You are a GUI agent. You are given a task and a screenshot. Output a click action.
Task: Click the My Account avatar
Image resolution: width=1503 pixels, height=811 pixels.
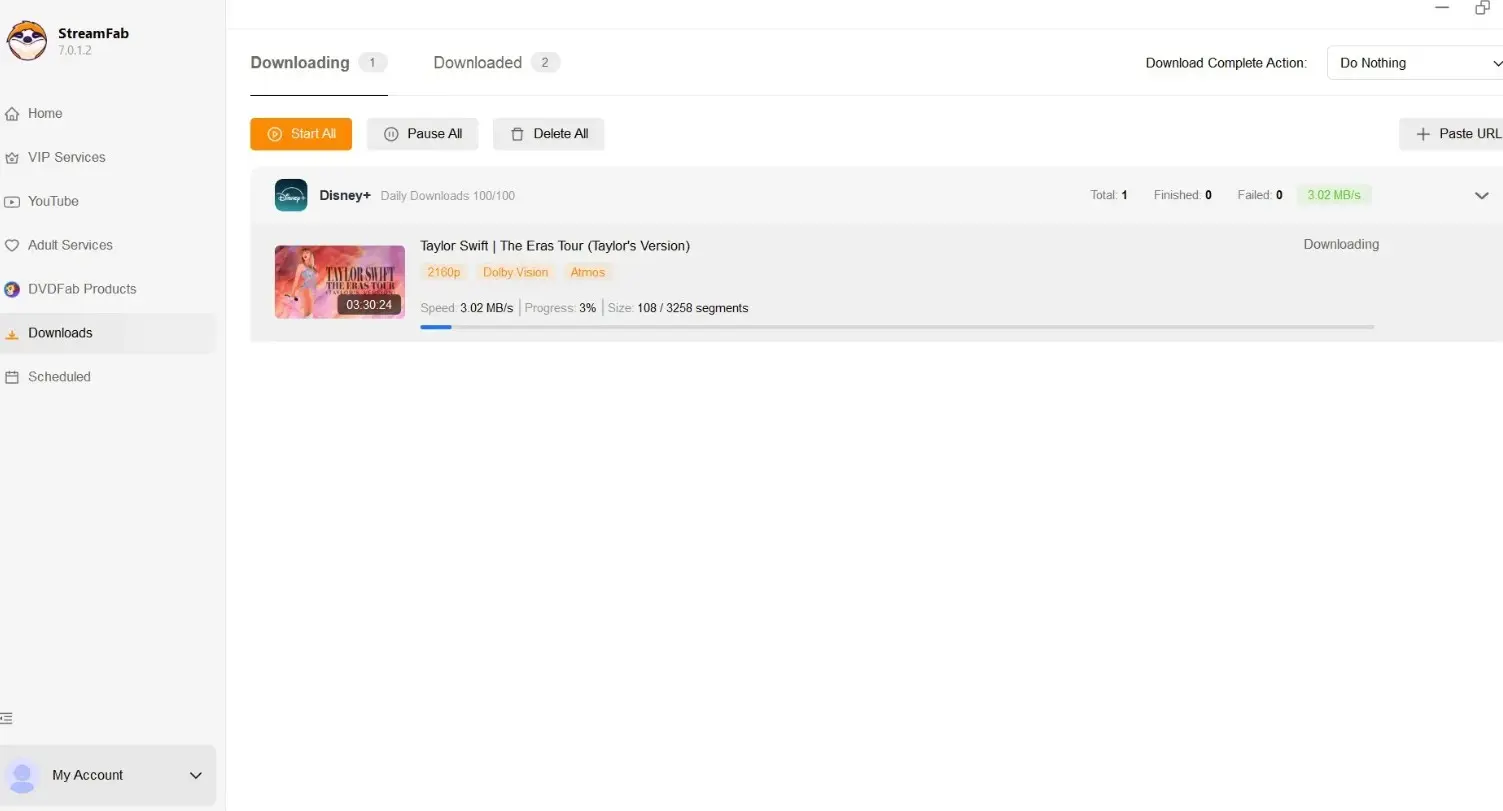(22, 776)
